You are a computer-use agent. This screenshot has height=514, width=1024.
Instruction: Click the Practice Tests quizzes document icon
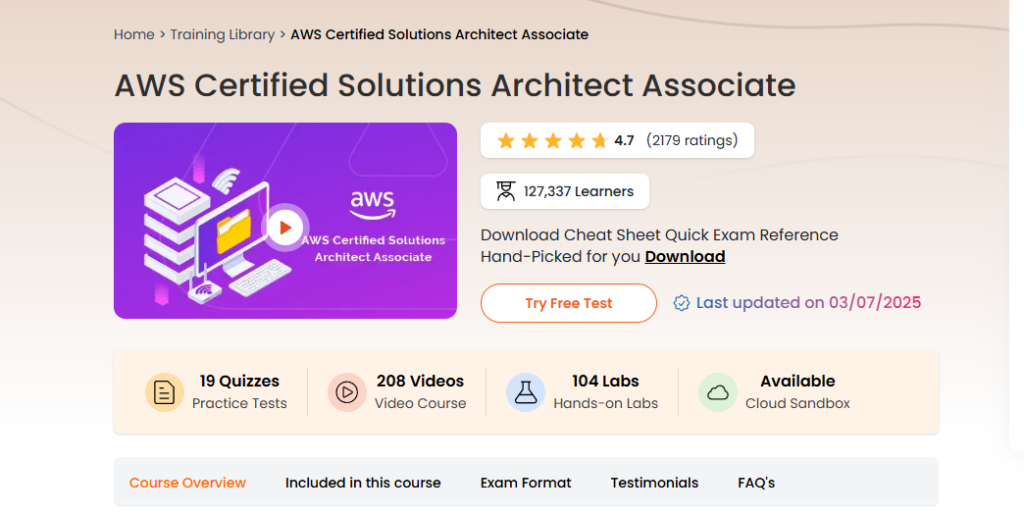[x=164, y=392]
